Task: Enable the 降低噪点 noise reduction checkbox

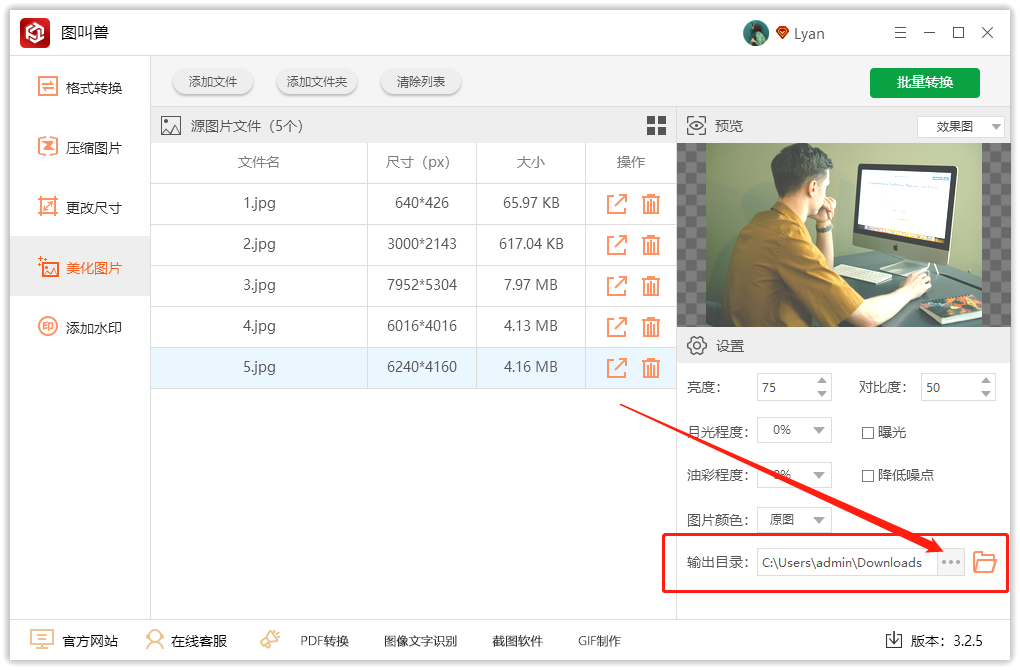Action: tap(868, 475)
